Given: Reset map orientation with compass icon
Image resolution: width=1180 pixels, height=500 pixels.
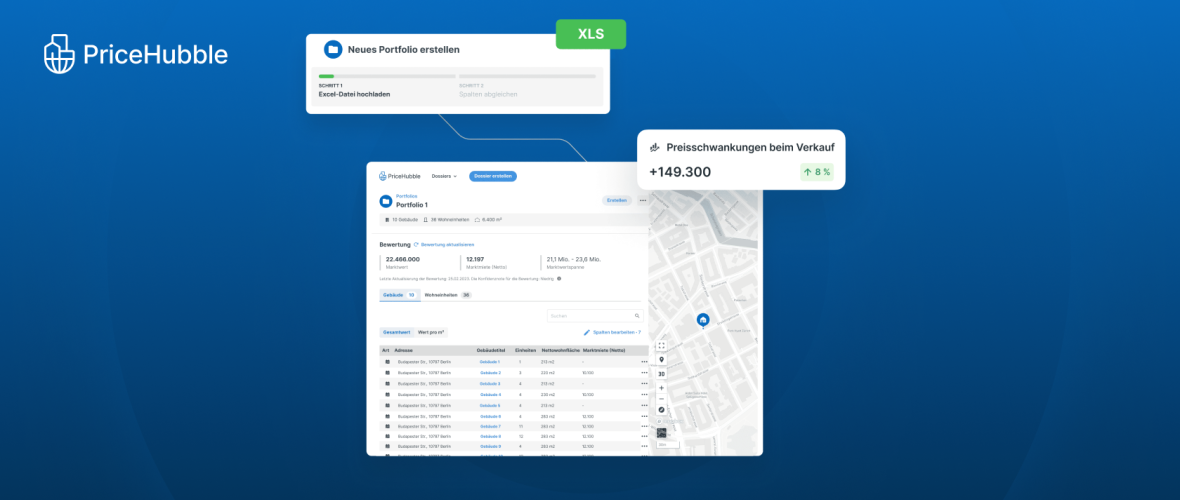Looking at the screenshot, I should (661, 410).
